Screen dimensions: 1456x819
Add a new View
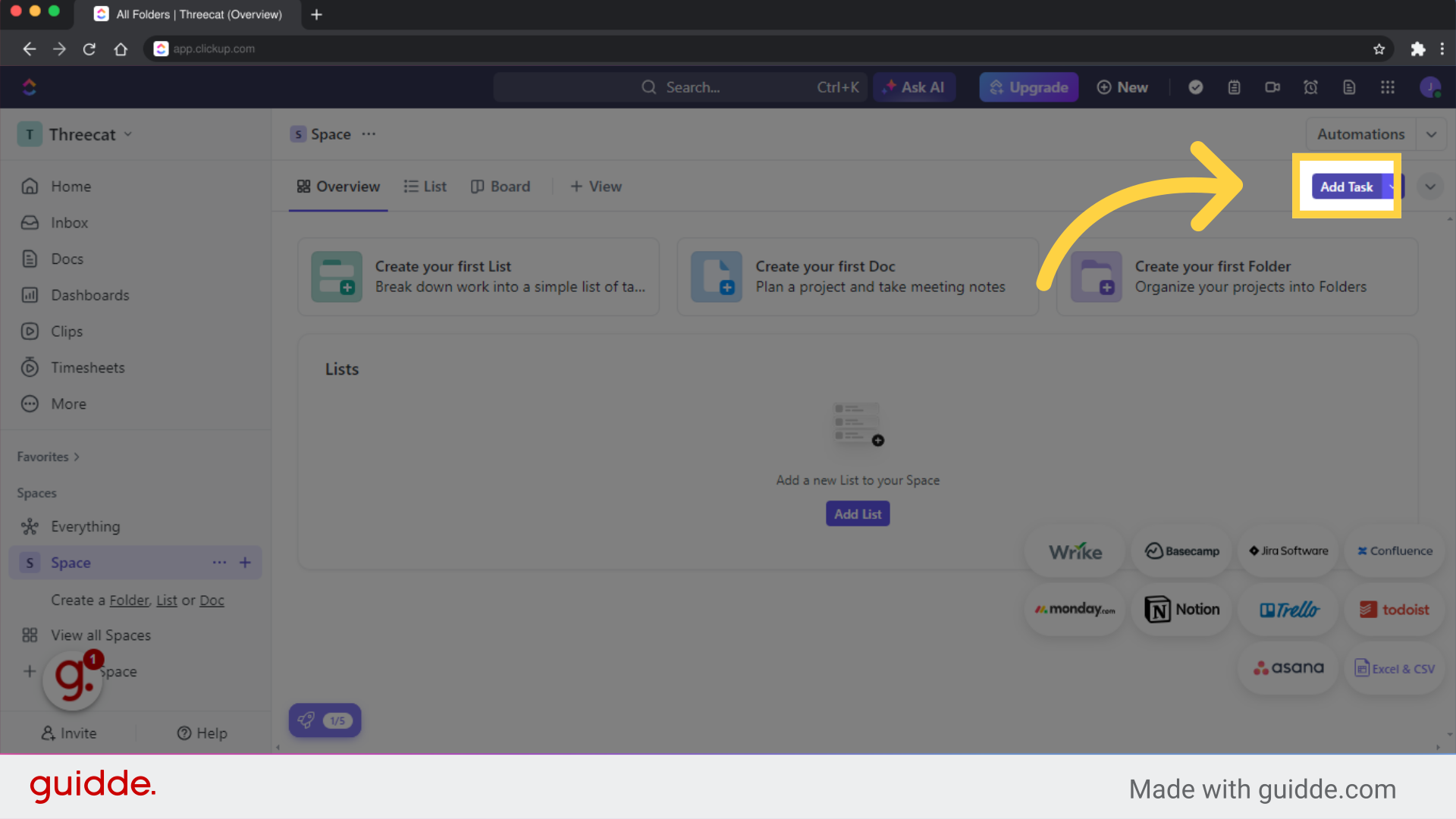596,187
